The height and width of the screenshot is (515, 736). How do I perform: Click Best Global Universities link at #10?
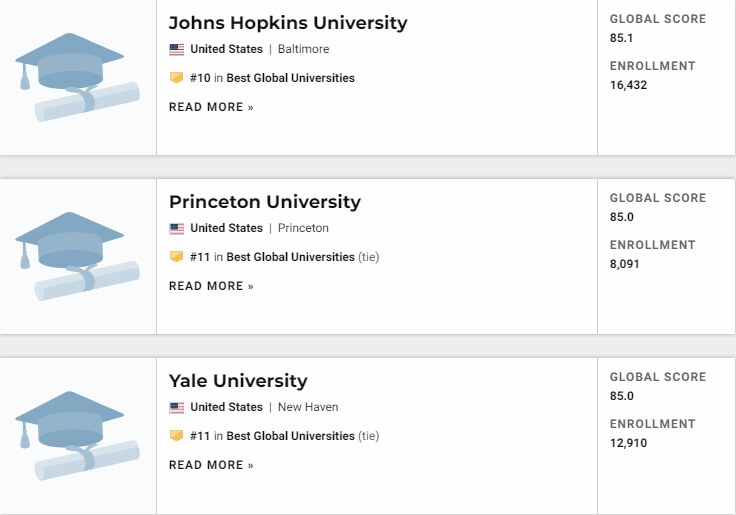[x=290, y=78]
